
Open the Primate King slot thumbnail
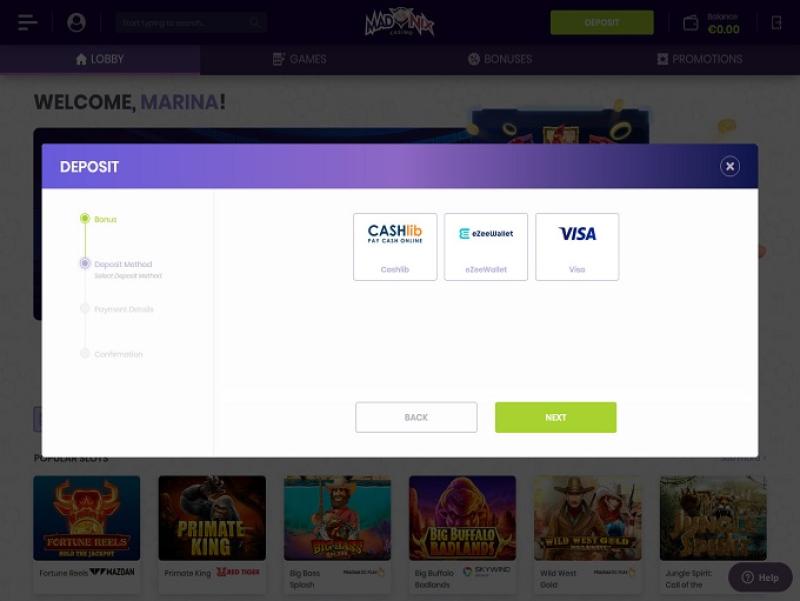[212, 518]
